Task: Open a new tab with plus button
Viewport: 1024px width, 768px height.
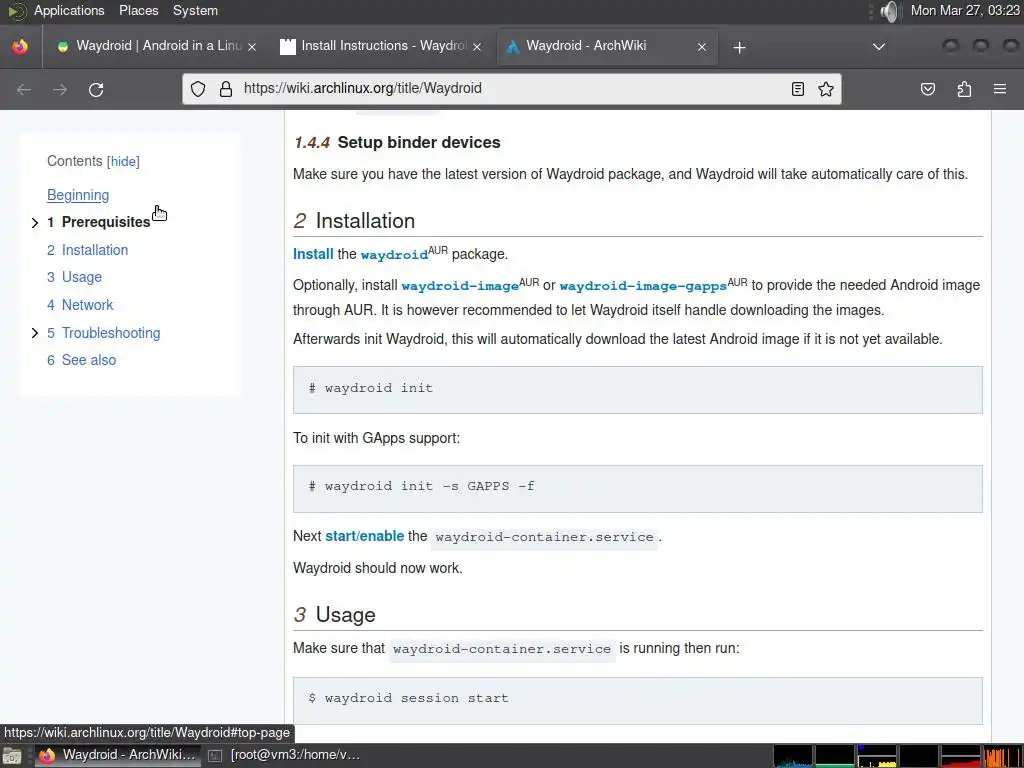Action: [x=739, y=47]
